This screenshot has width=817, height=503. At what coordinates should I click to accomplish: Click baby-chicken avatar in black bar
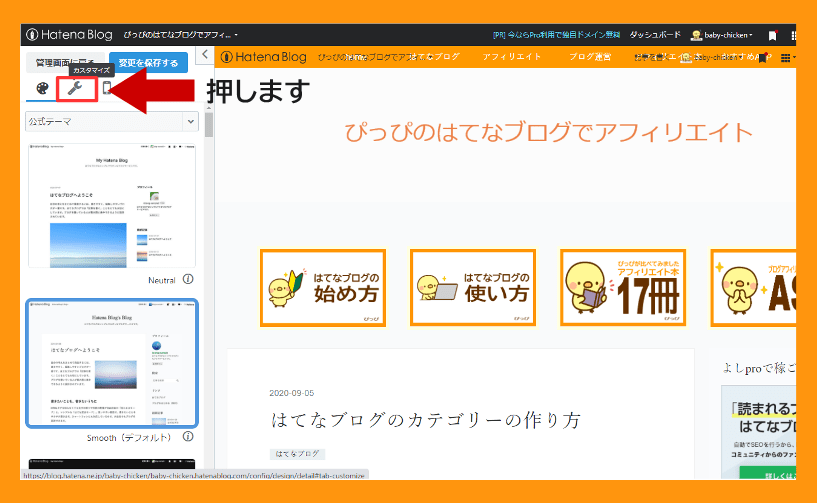click(x=696, y=35)
